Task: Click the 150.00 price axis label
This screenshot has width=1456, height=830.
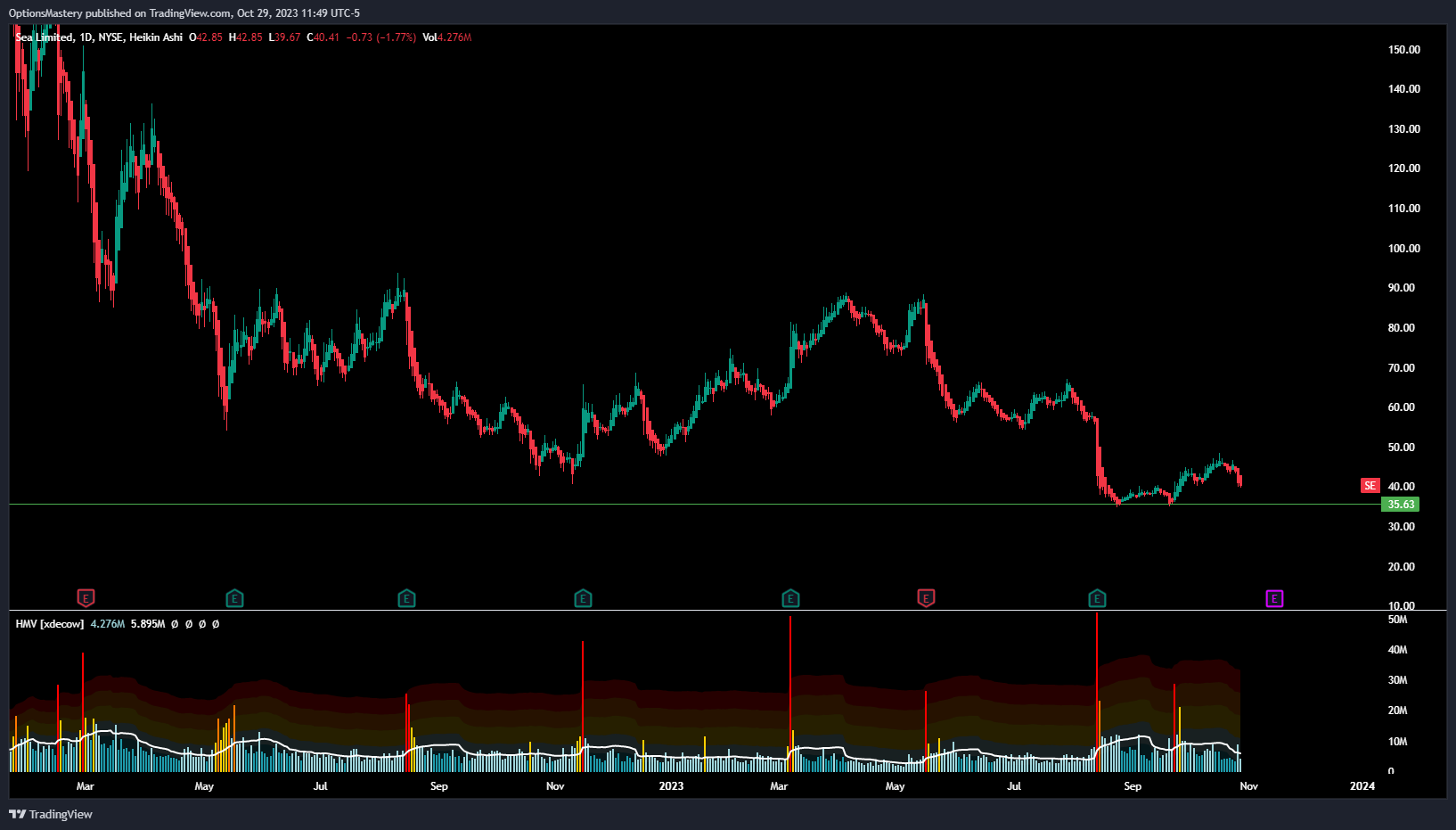Action: 1404,50
